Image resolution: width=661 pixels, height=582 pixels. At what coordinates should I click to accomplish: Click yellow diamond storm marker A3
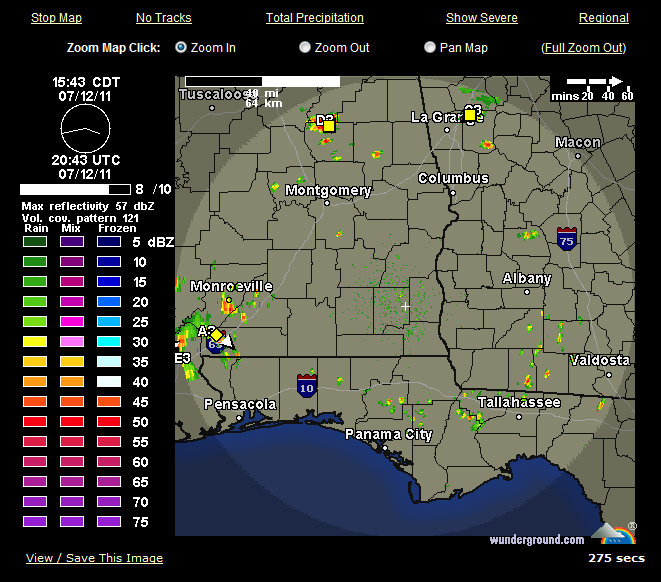click(216, 335)
